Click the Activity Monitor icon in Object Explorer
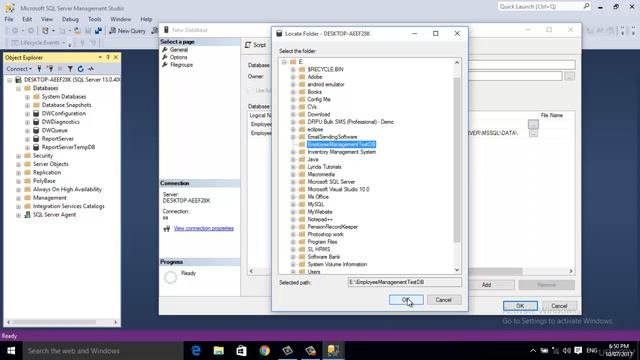 coord(91,69)
